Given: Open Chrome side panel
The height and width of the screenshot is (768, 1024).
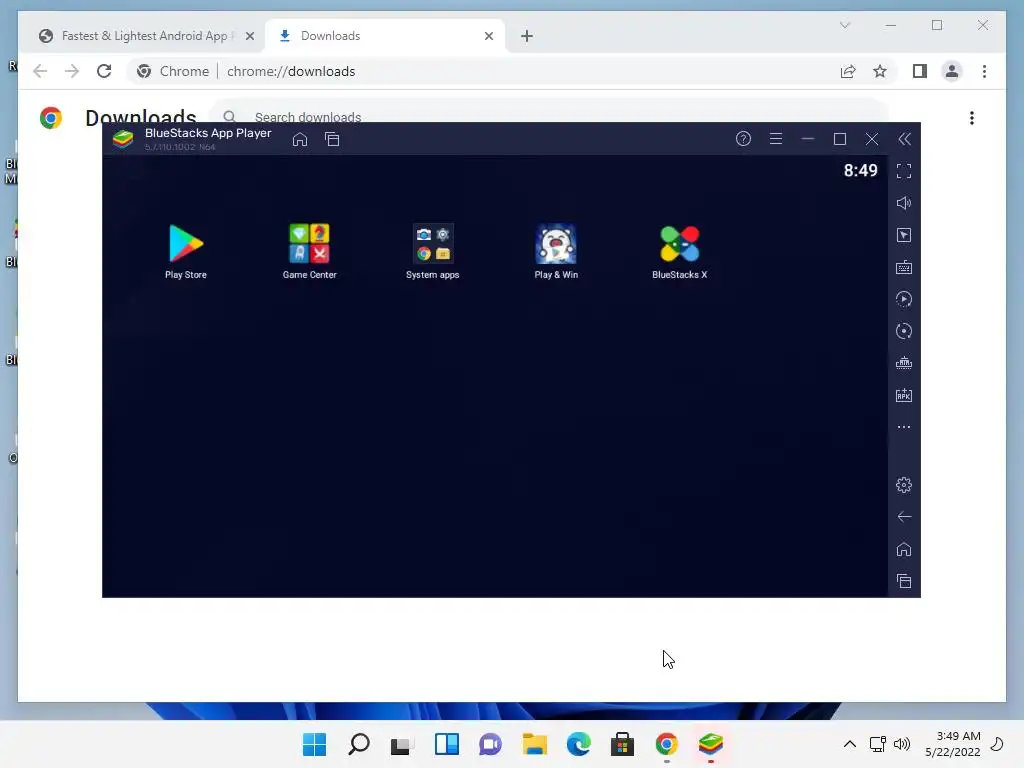Looking at the screenshot, I should (x=920, y=71).
